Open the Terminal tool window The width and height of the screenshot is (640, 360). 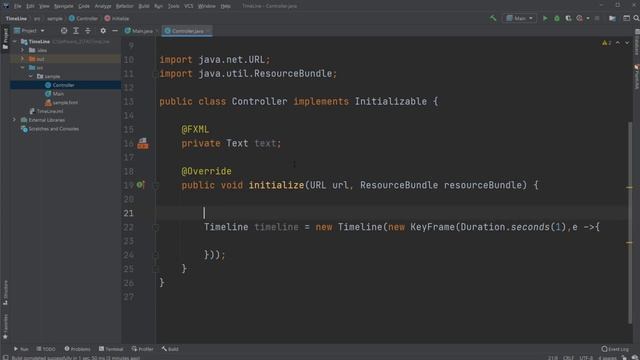[111, 349]
